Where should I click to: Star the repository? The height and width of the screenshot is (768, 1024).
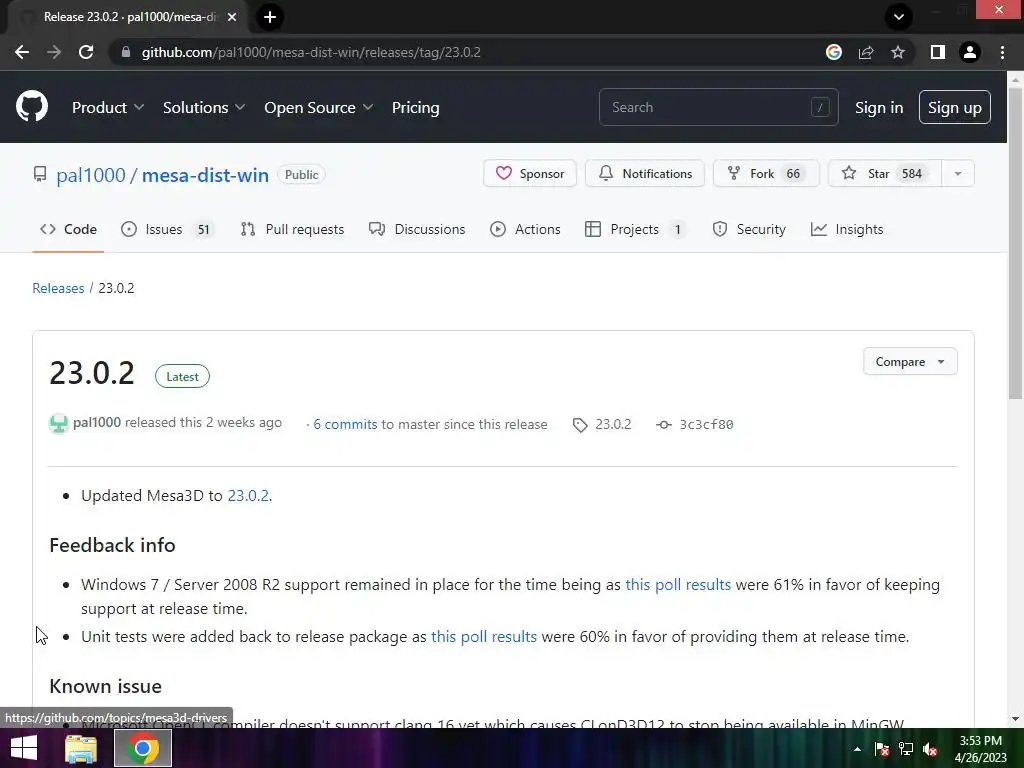(884, 174)
